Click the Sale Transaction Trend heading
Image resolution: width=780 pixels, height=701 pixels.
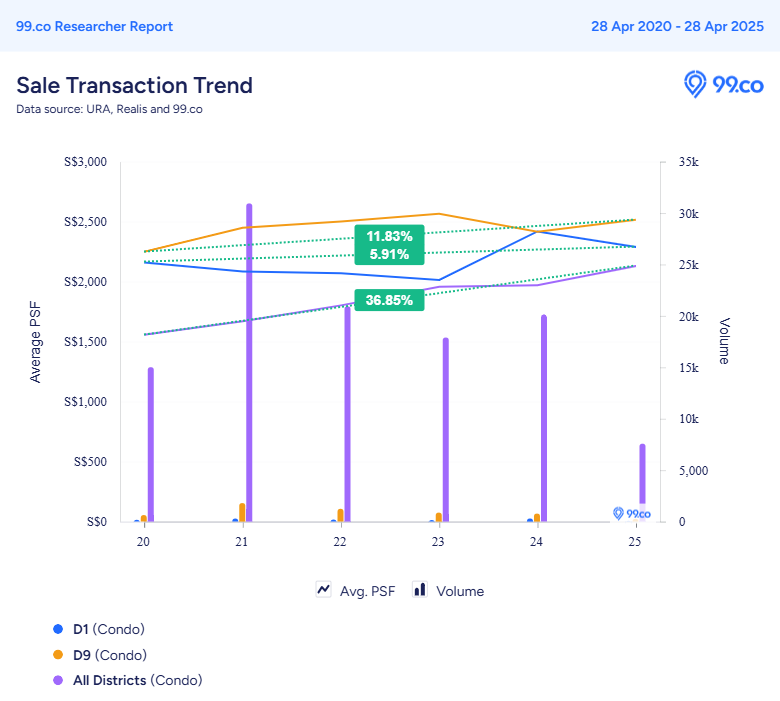coord(134,86)
